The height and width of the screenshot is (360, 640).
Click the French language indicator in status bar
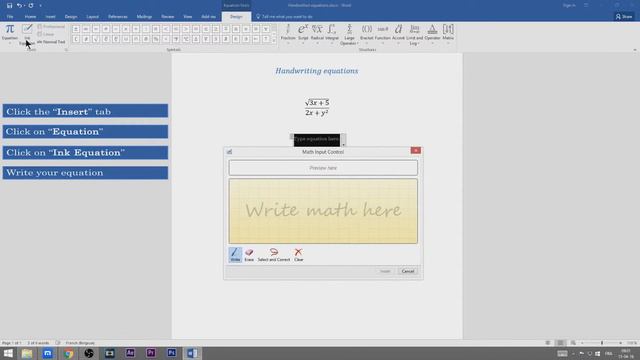coord(80,343)
